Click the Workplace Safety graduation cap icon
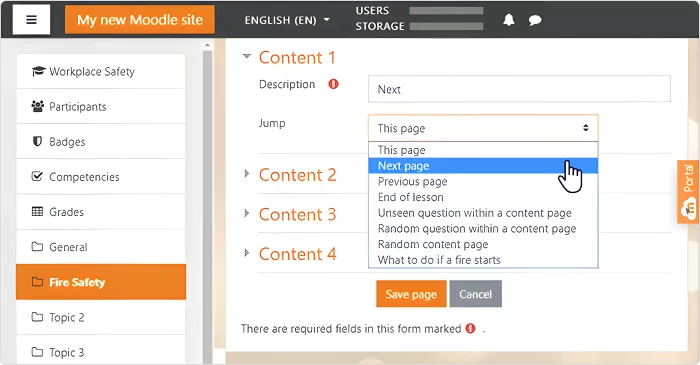Screen dimensions: 700x365 (38, 71)
